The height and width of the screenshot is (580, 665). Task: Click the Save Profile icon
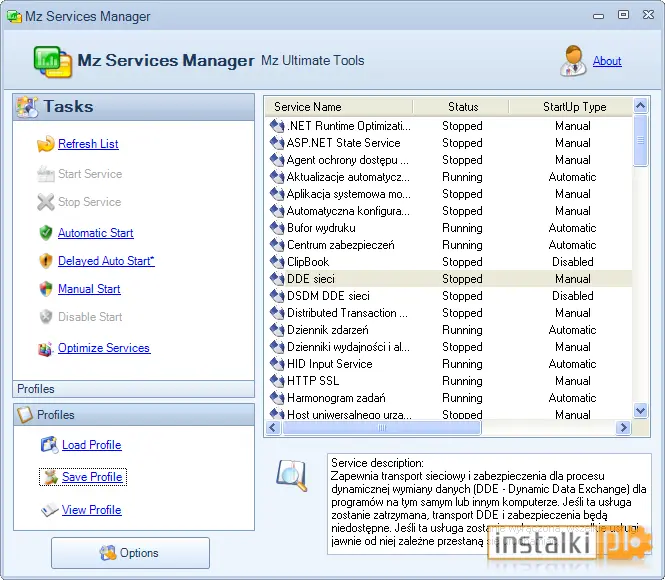tap(50, 477)
